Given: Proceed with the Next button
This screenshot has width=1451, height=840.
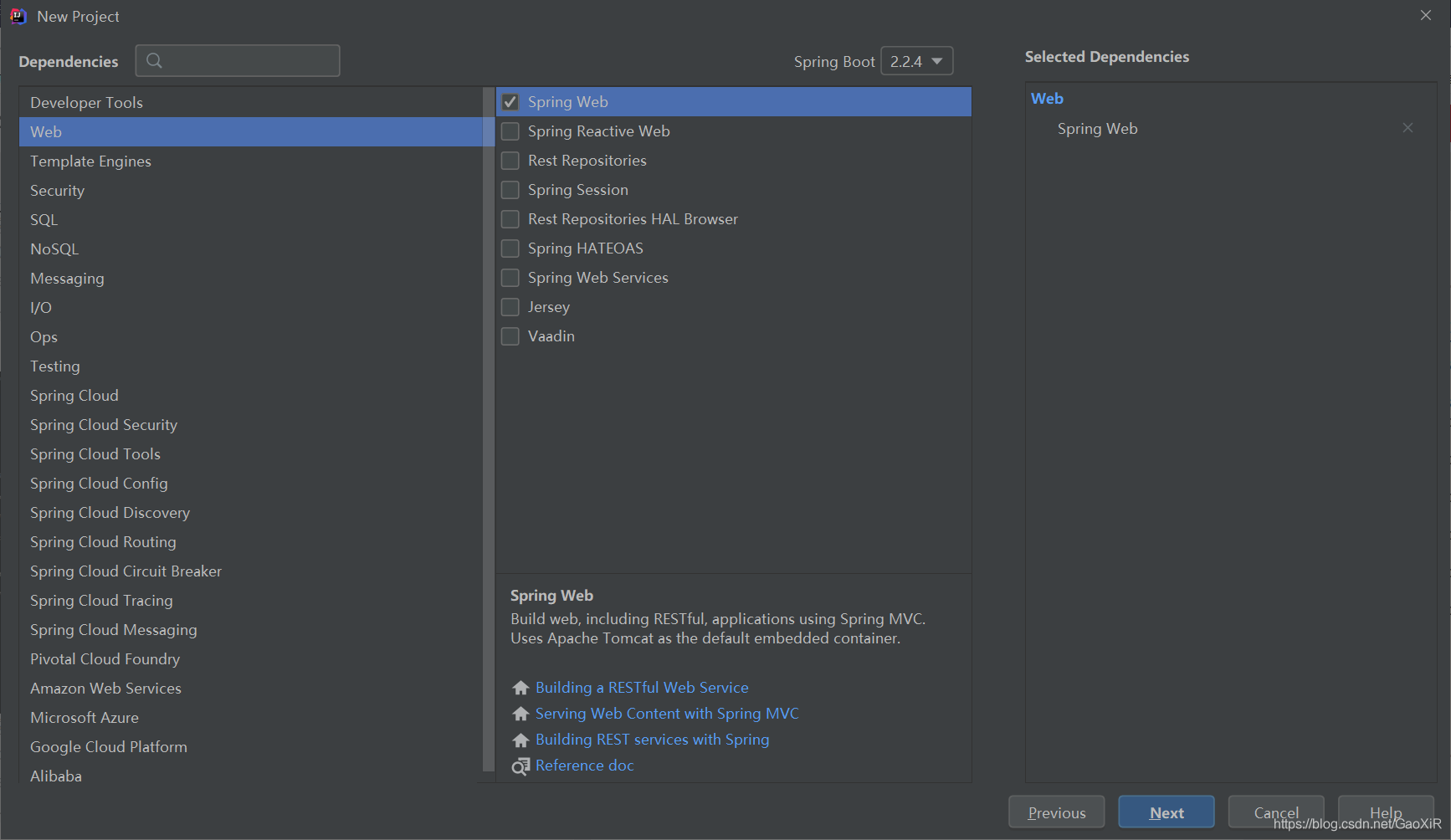Looking at the screenshot, I should 1166,812.
